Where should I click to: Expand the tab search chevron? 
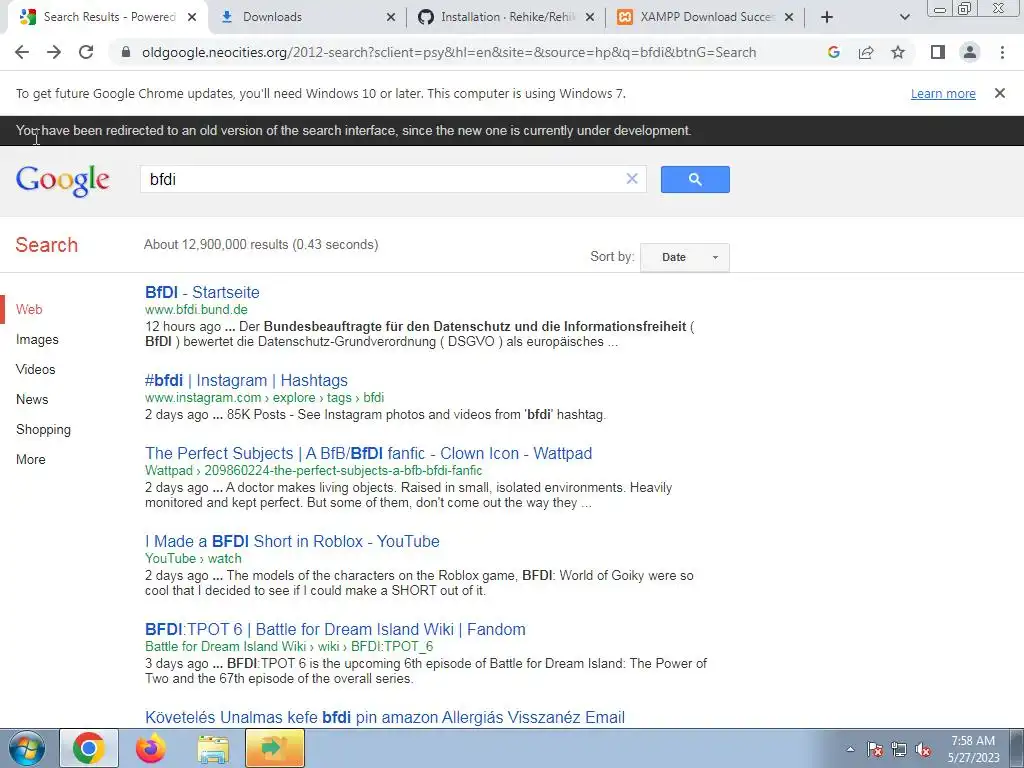coord(904,17)
